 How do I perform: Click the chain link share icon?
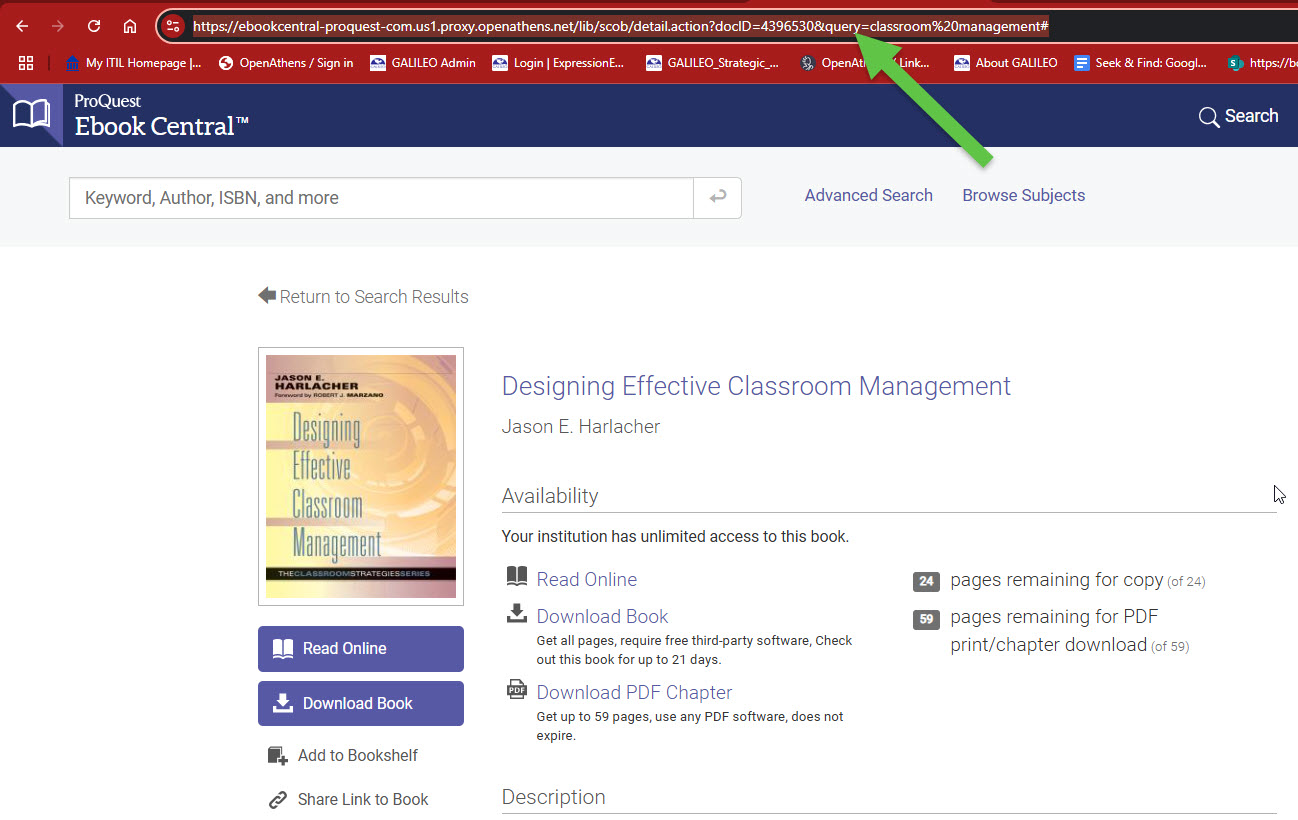tap(278, 800)
